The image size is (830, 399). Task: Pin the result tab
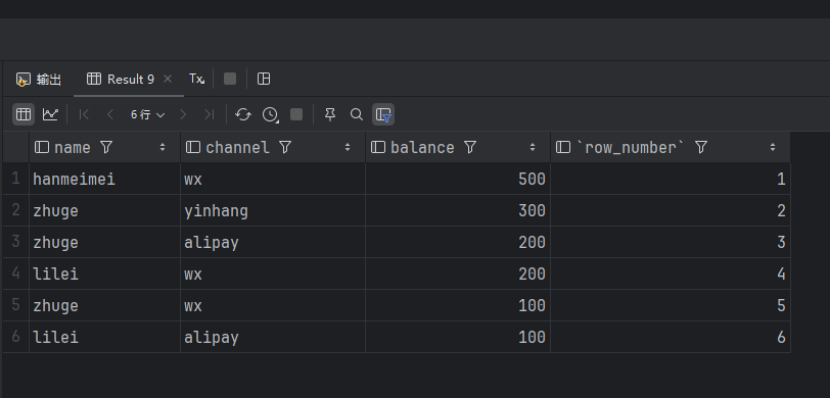(330, 114)
